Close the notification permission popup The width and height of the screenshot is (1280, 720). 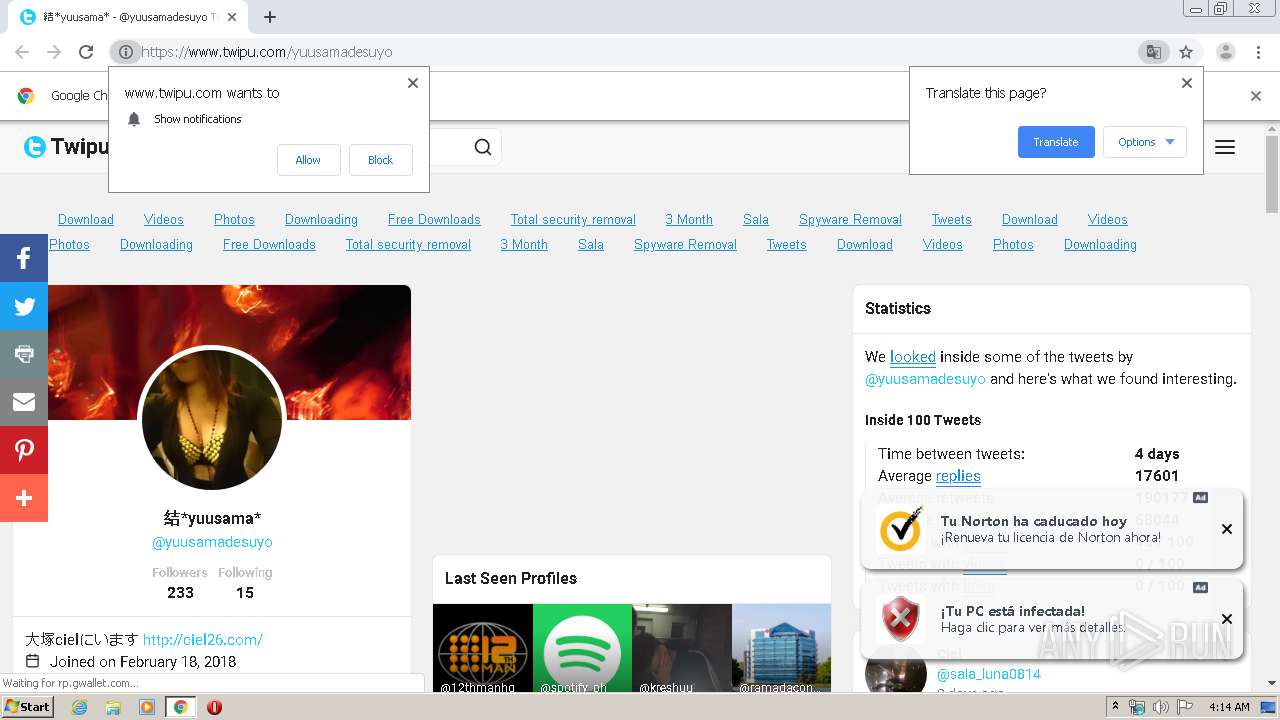[413, 83]
